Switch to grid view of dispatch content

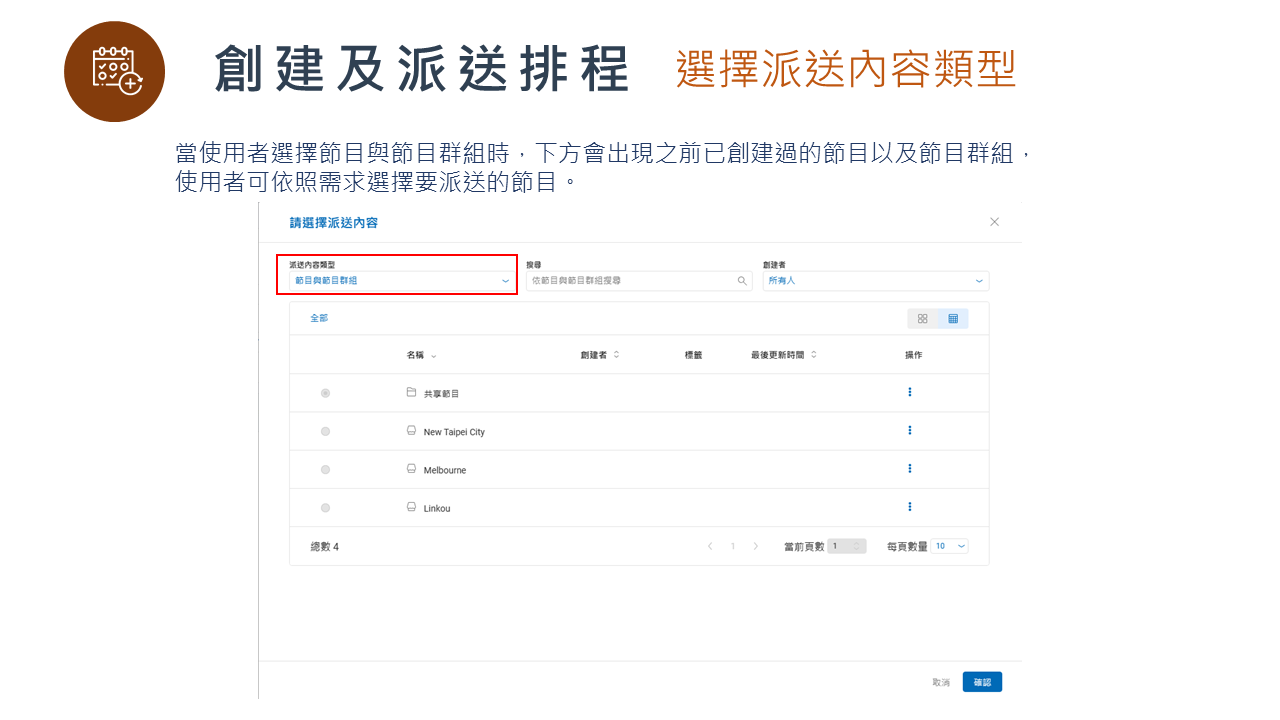point(923,317)
